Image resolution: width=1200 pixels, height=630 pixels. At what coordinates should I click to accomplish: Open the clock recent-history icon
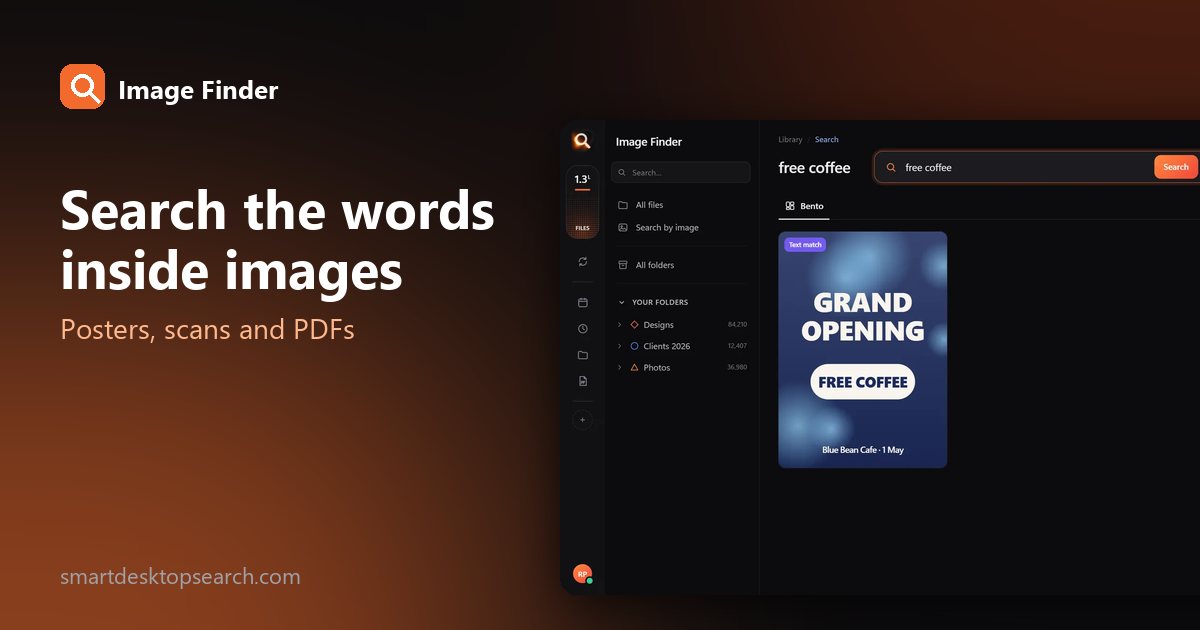coord(583,329)
